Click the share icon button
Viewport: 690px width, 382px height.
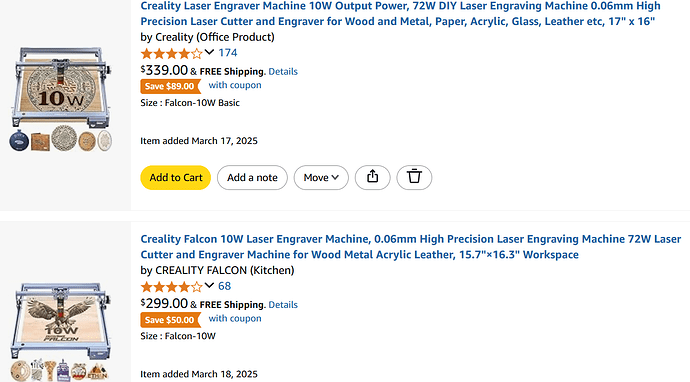[372, 177]
